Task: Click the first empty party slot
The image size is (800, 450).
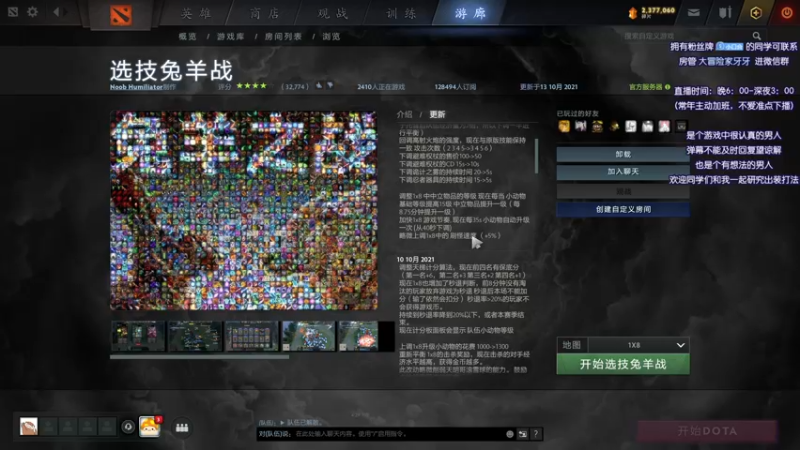Action: 49,426
